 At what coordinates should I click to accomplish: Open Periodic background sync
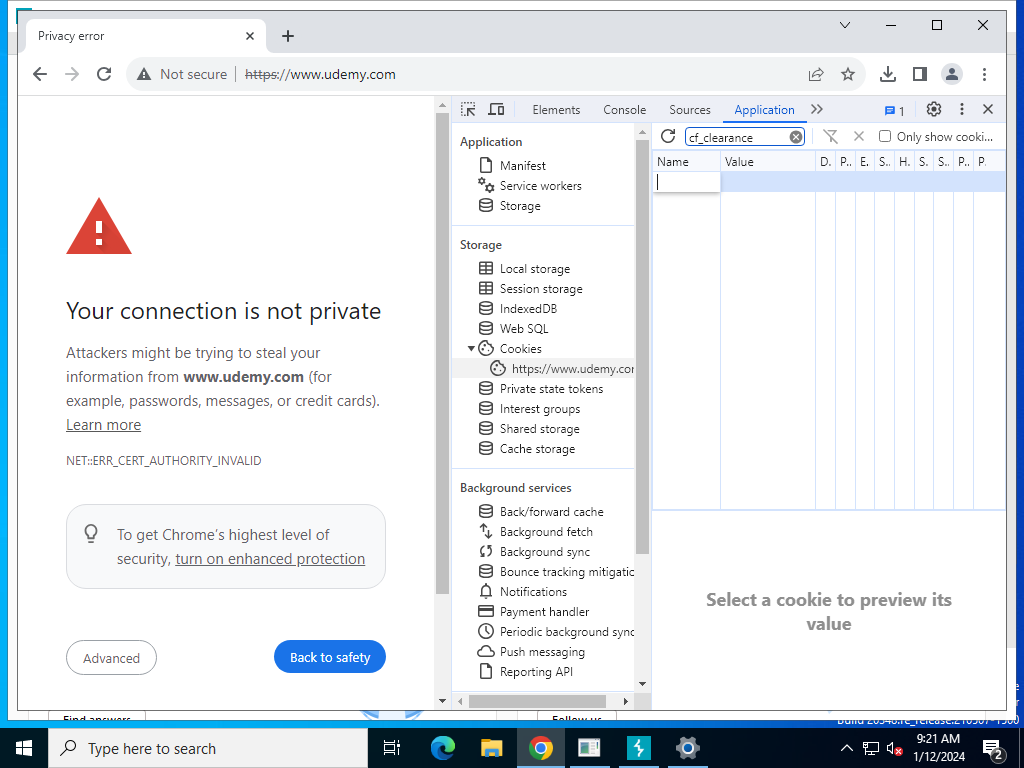coord(566,632)
